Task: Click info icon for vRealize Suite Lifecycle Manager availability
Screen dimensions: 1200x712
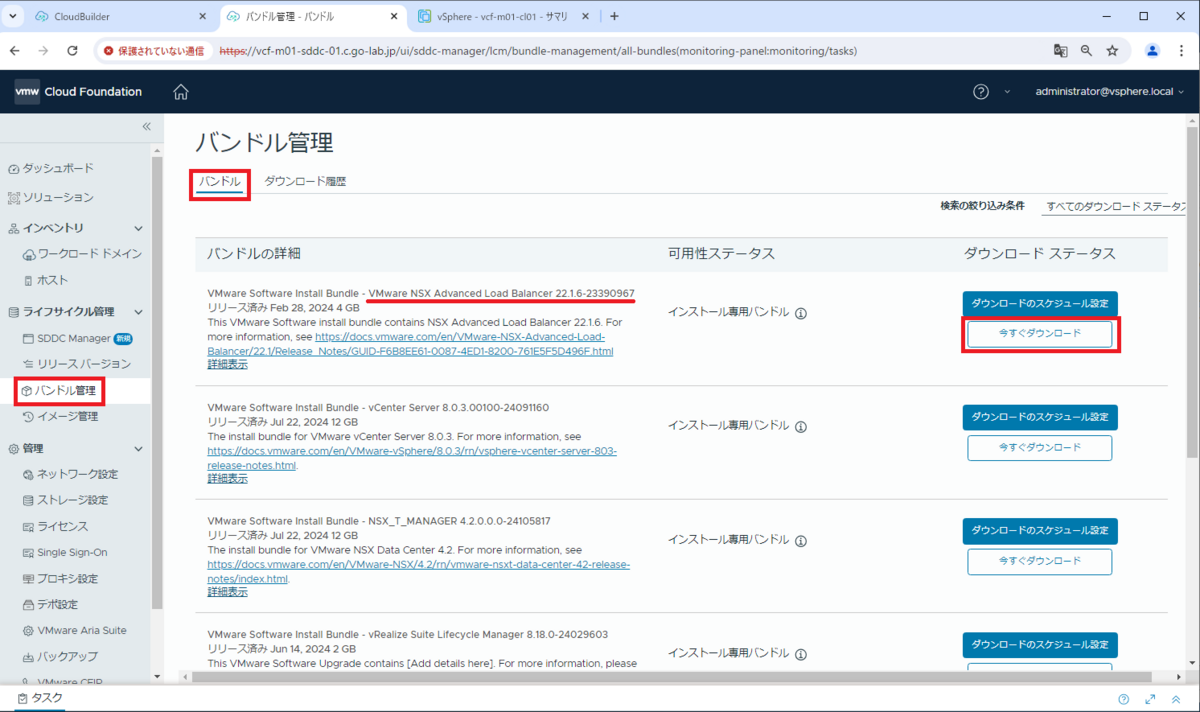Action: [x=801, y=653]
